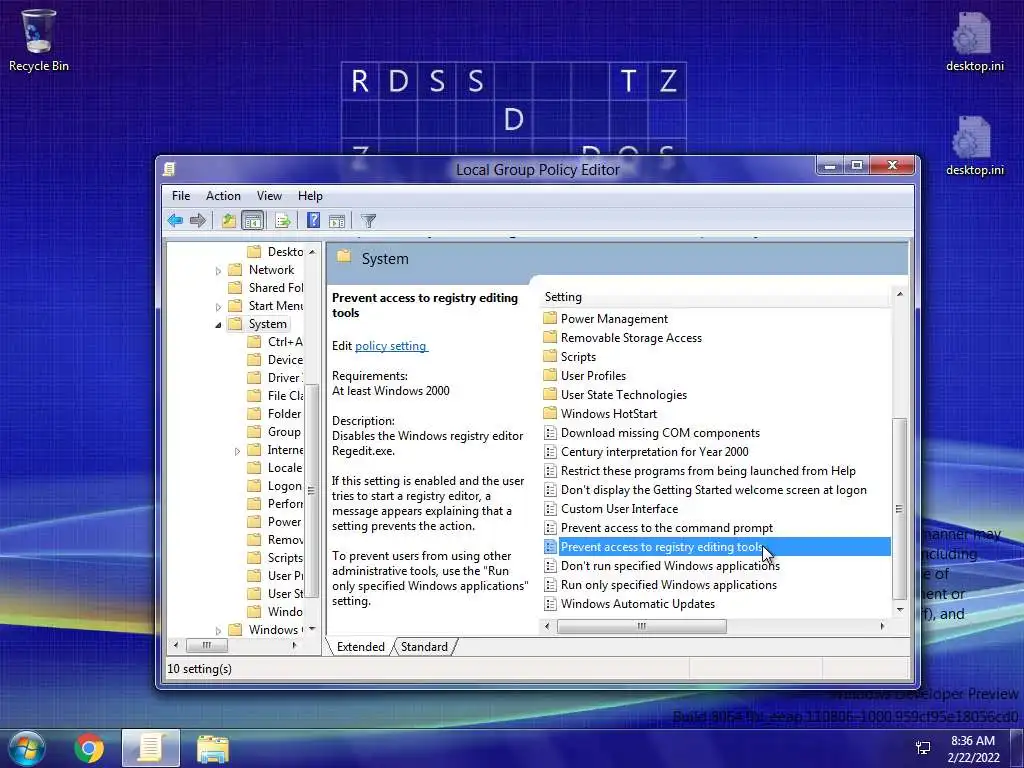Open Recycle Bin on the desktop

[39, 40]
